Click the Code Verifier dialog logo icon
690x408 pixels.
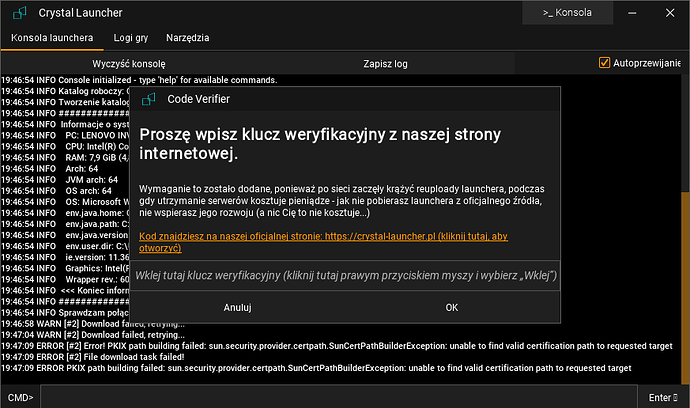(149, 99)
